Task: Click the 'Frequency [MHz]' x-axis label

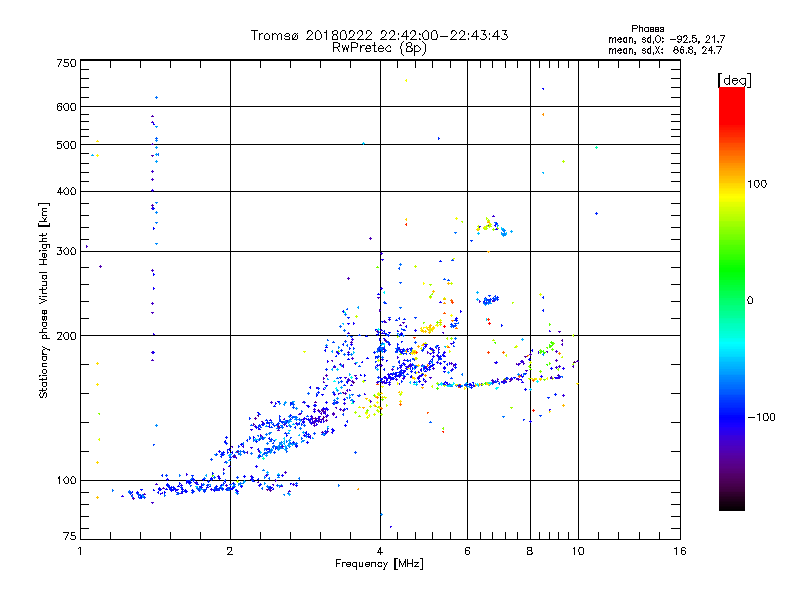Action: point(379,564)
